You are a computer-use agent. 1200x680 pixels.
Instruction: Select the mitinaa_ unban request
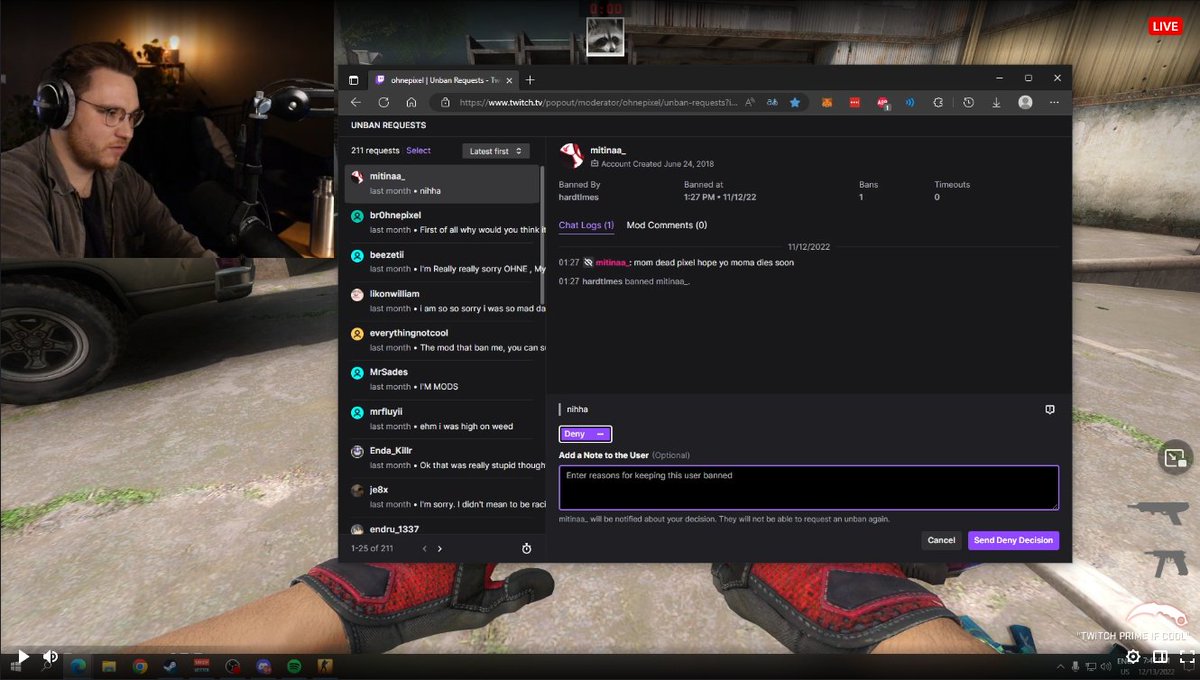442,184
